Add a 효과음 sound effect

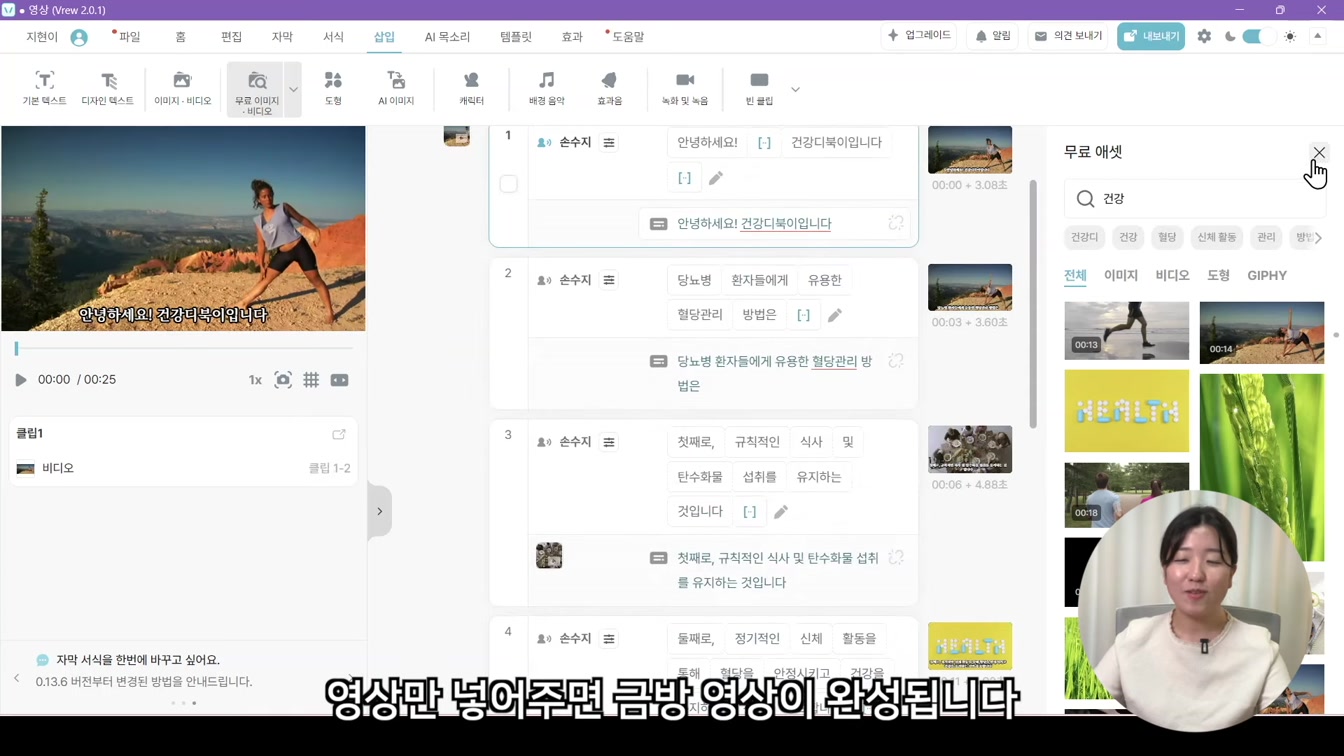(609, 89)
